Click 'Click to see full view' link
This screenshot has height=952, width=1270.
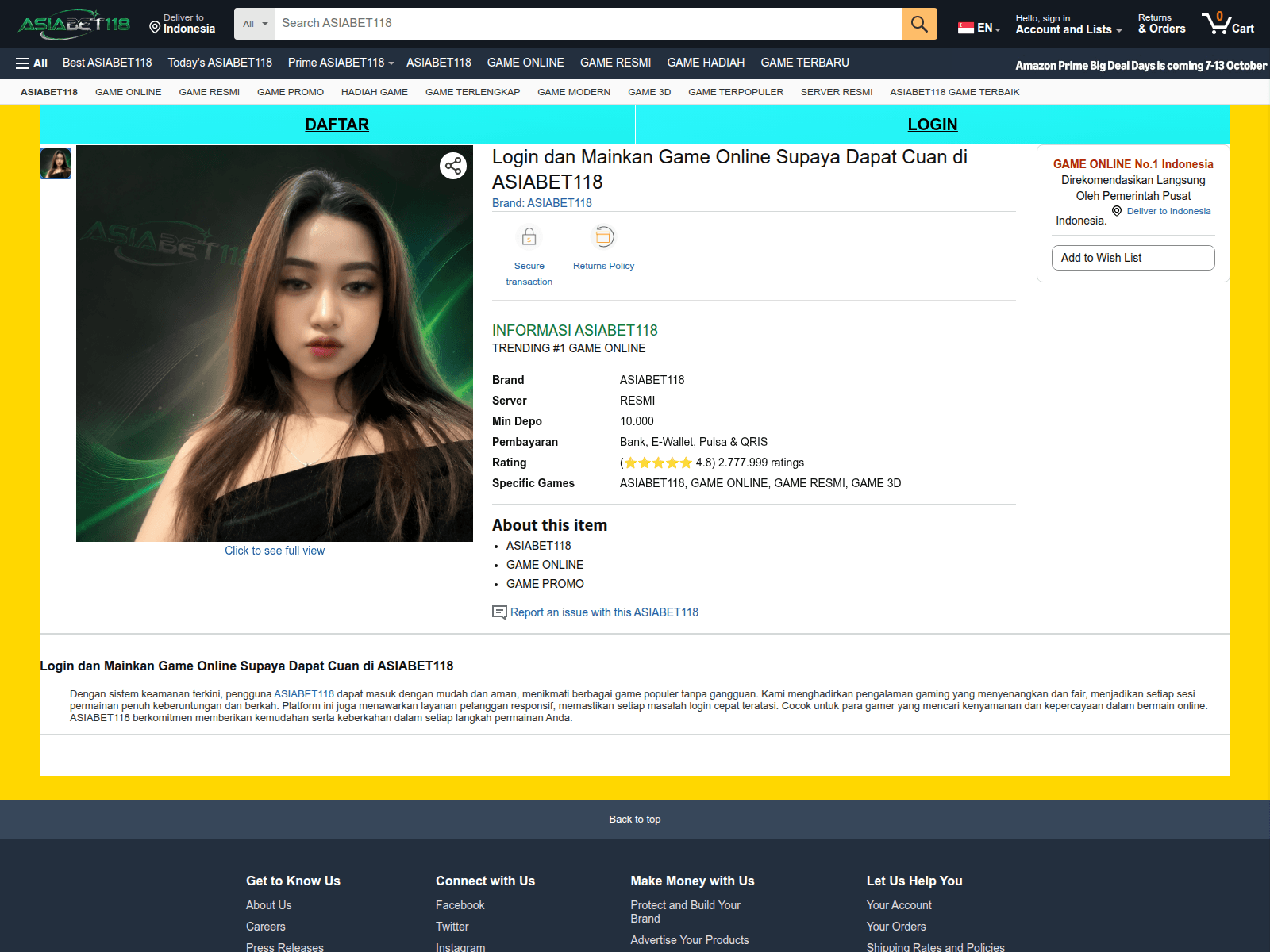click(x=275, y=551)
